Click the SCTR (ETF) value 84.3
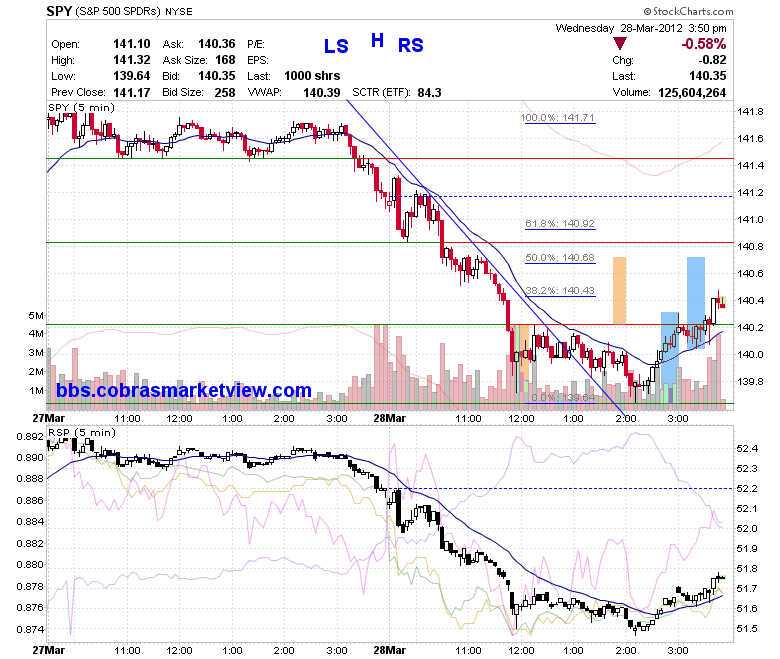The height and width of the screenshot is (659, 780). point(429,93)
